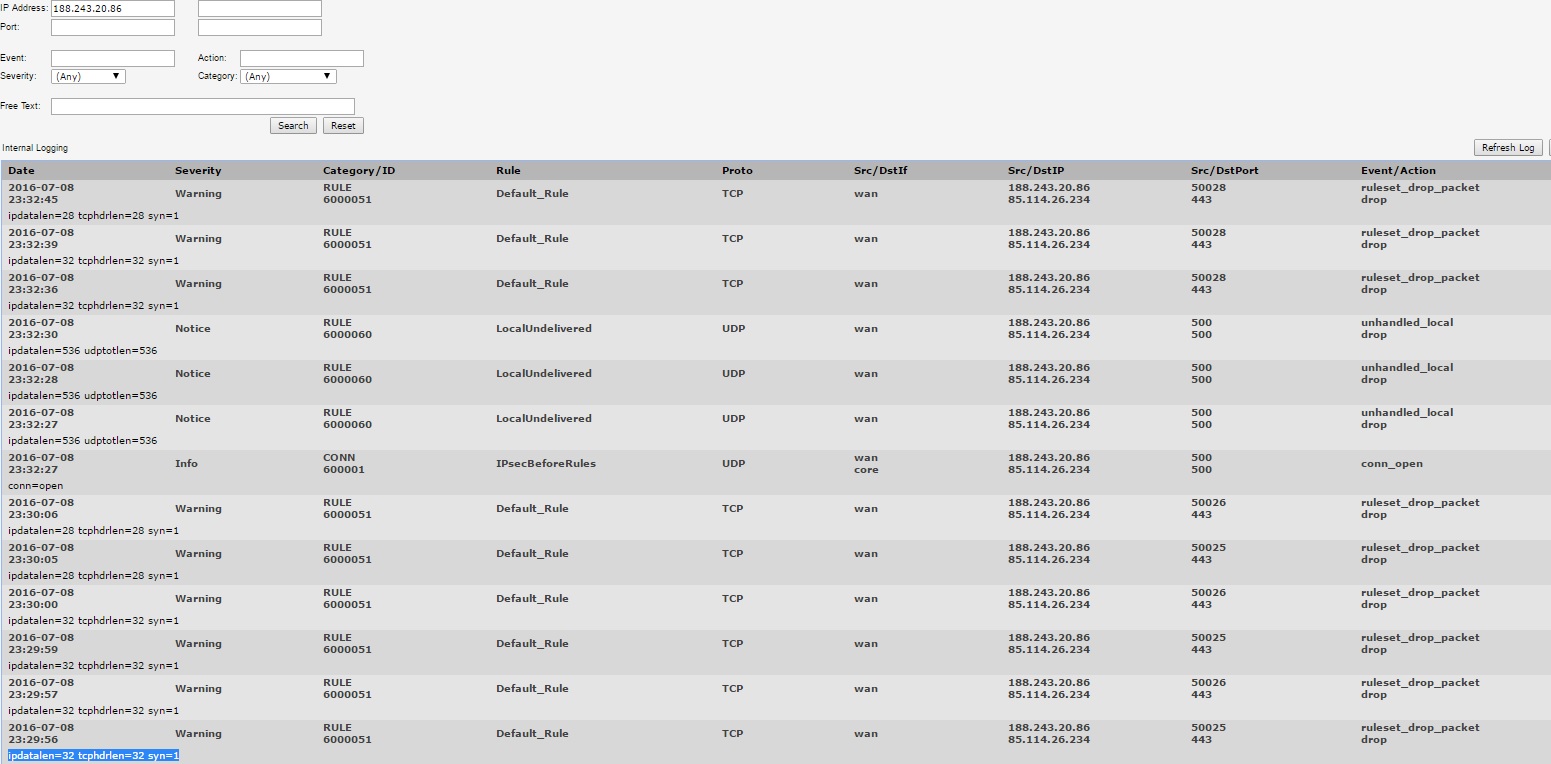The image size is (1551, 764).
Task: Click the Search button
Action: point(293,126)
